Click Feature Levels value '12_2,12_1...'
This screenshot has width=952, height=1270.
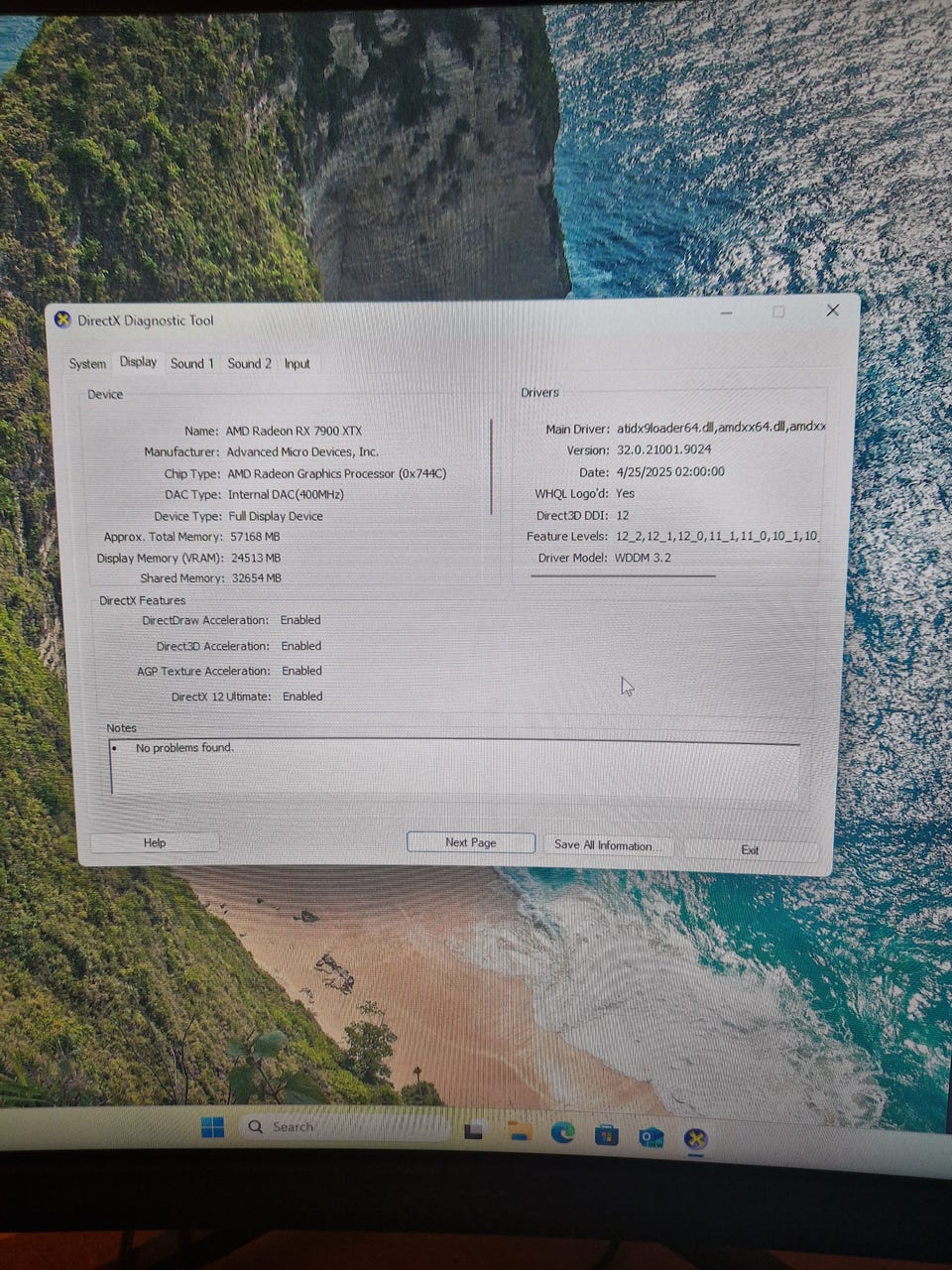coord(716,536)
